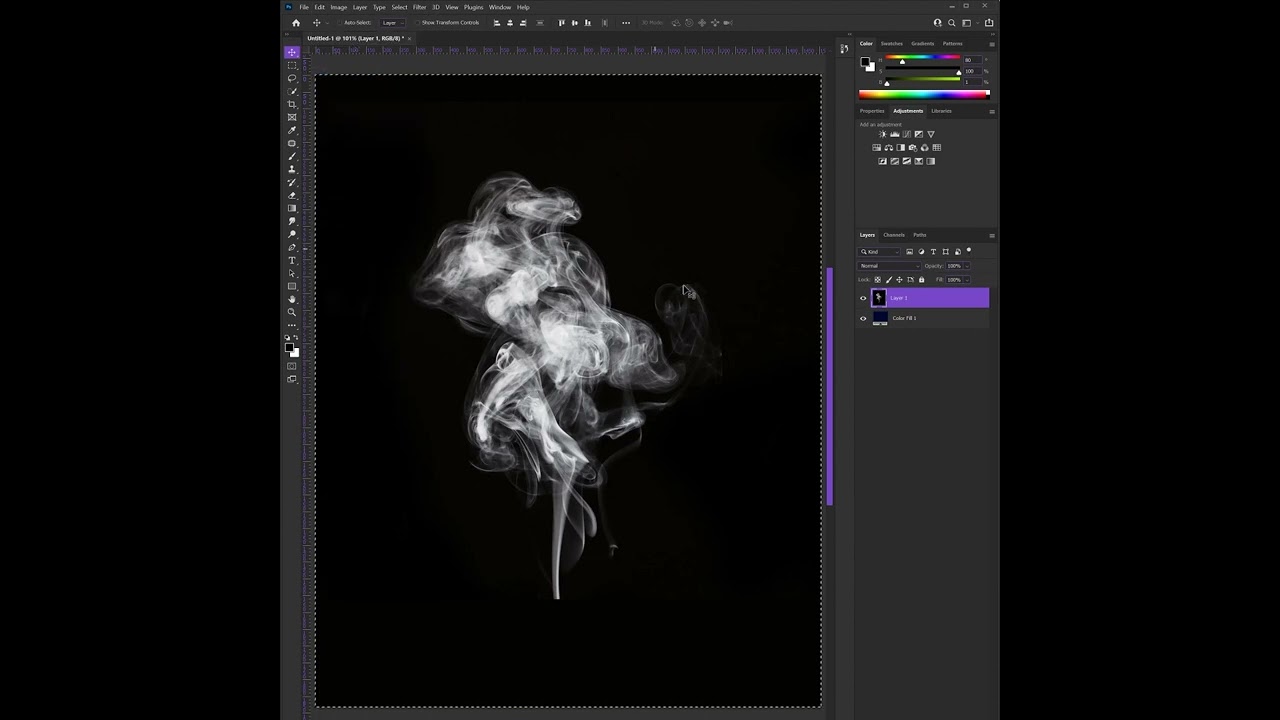
Task: Select the Lasso tool
Action: point(292,78)
